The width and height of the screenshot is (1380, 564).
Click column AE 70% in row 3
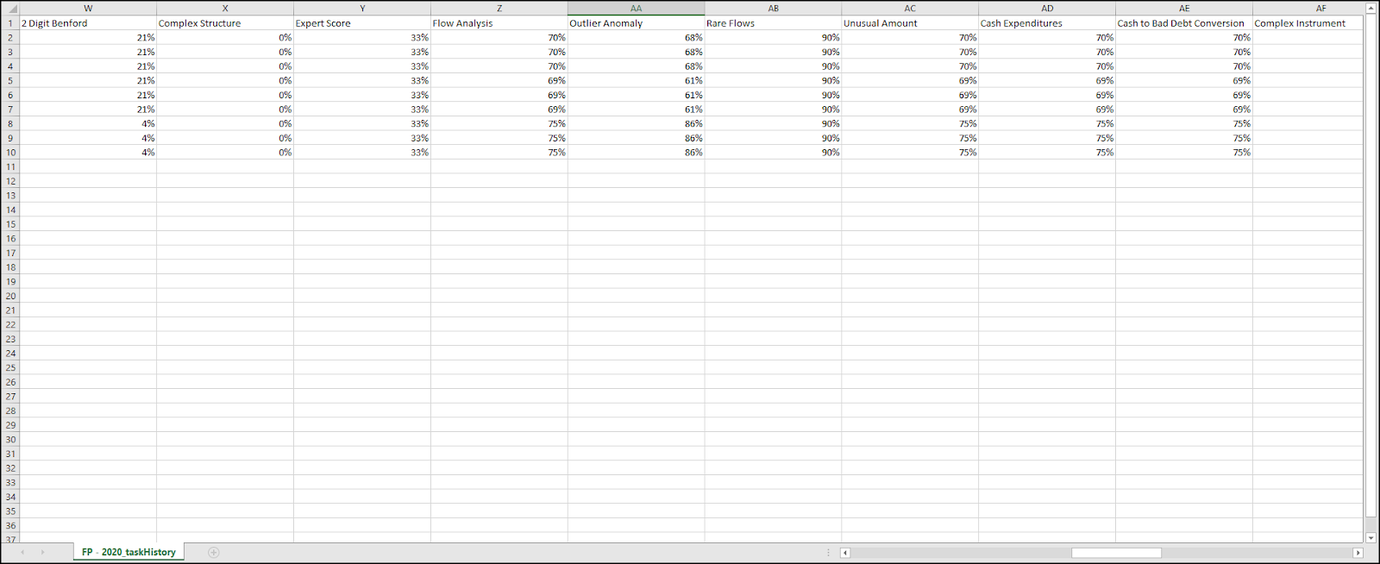pos(1184,52)
